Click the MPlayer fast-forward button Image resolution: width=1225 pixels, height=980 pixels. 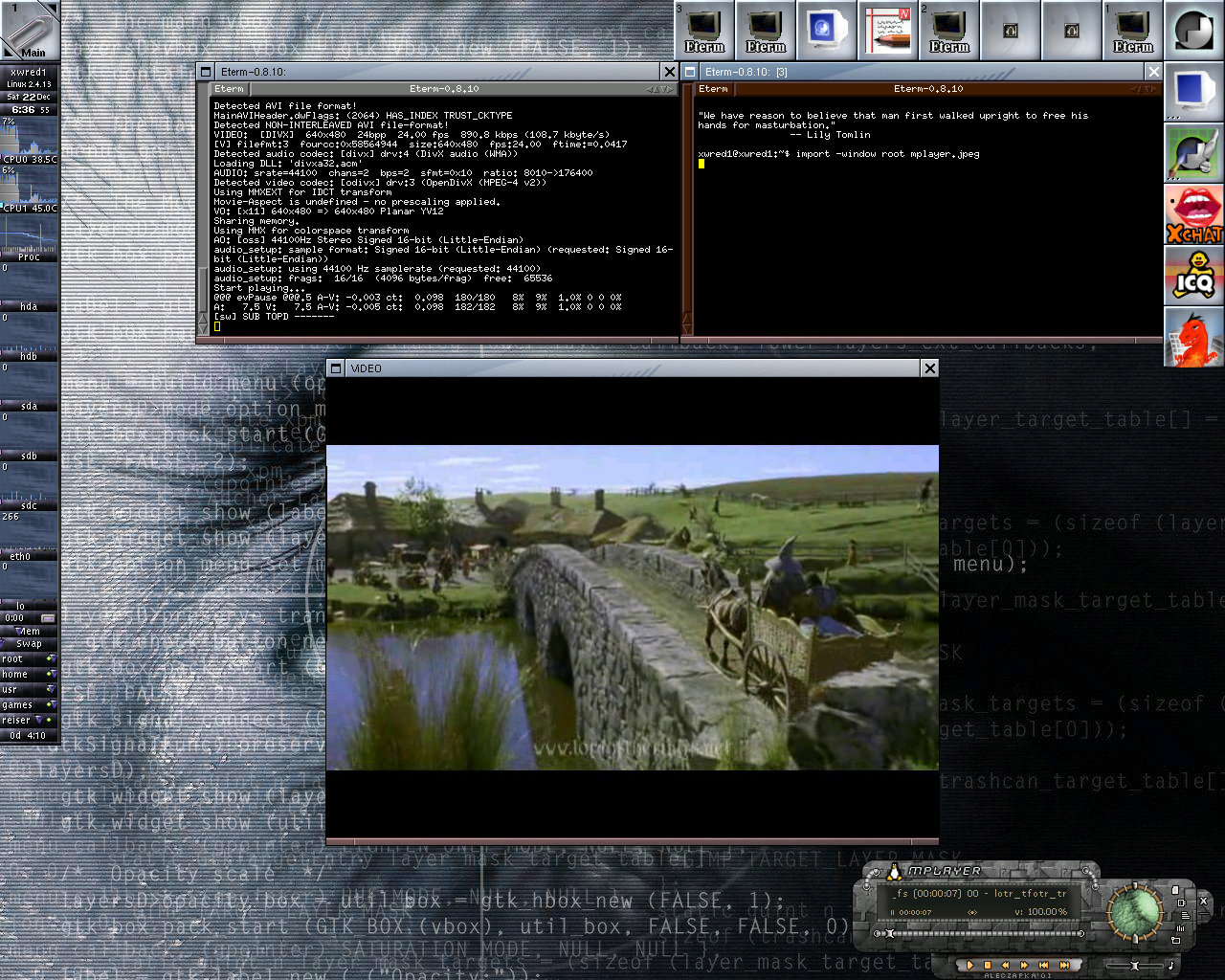click(1024, 965)
